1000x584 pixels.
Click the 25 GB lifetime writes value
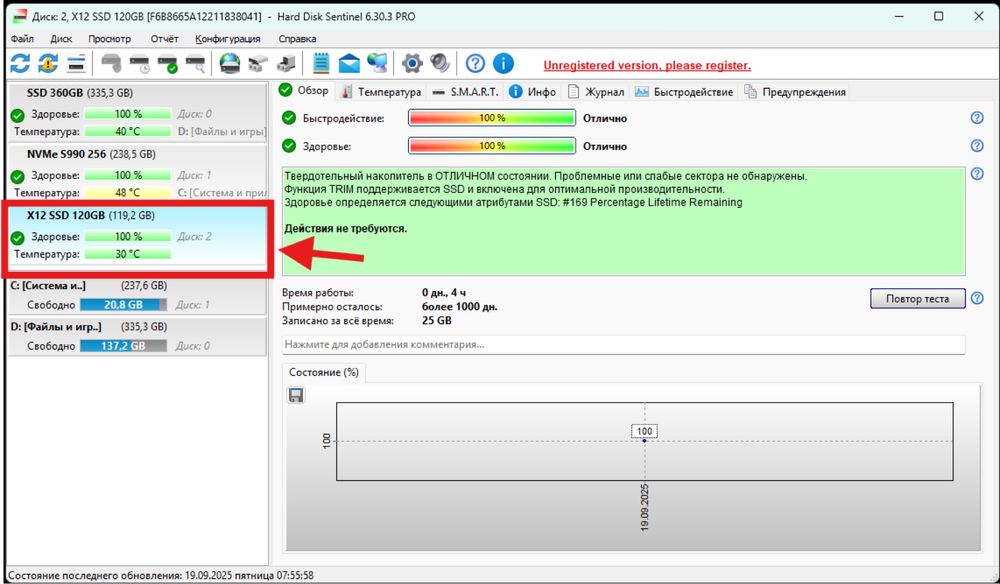tap(436, 321)
